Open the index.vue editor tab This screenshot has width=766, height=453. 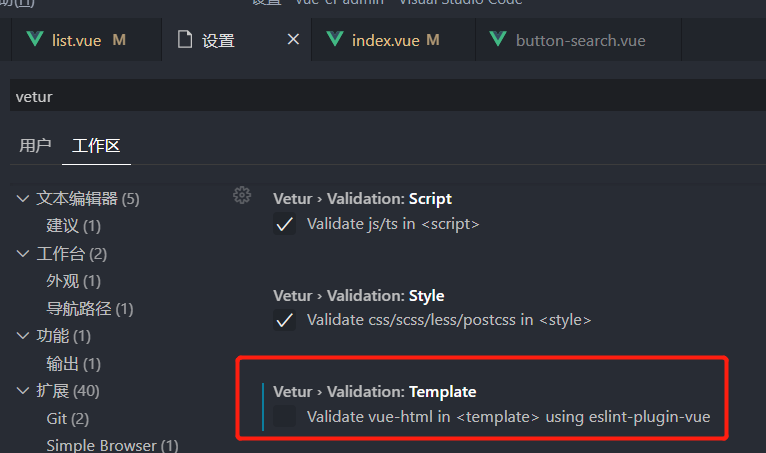point(393,40)
